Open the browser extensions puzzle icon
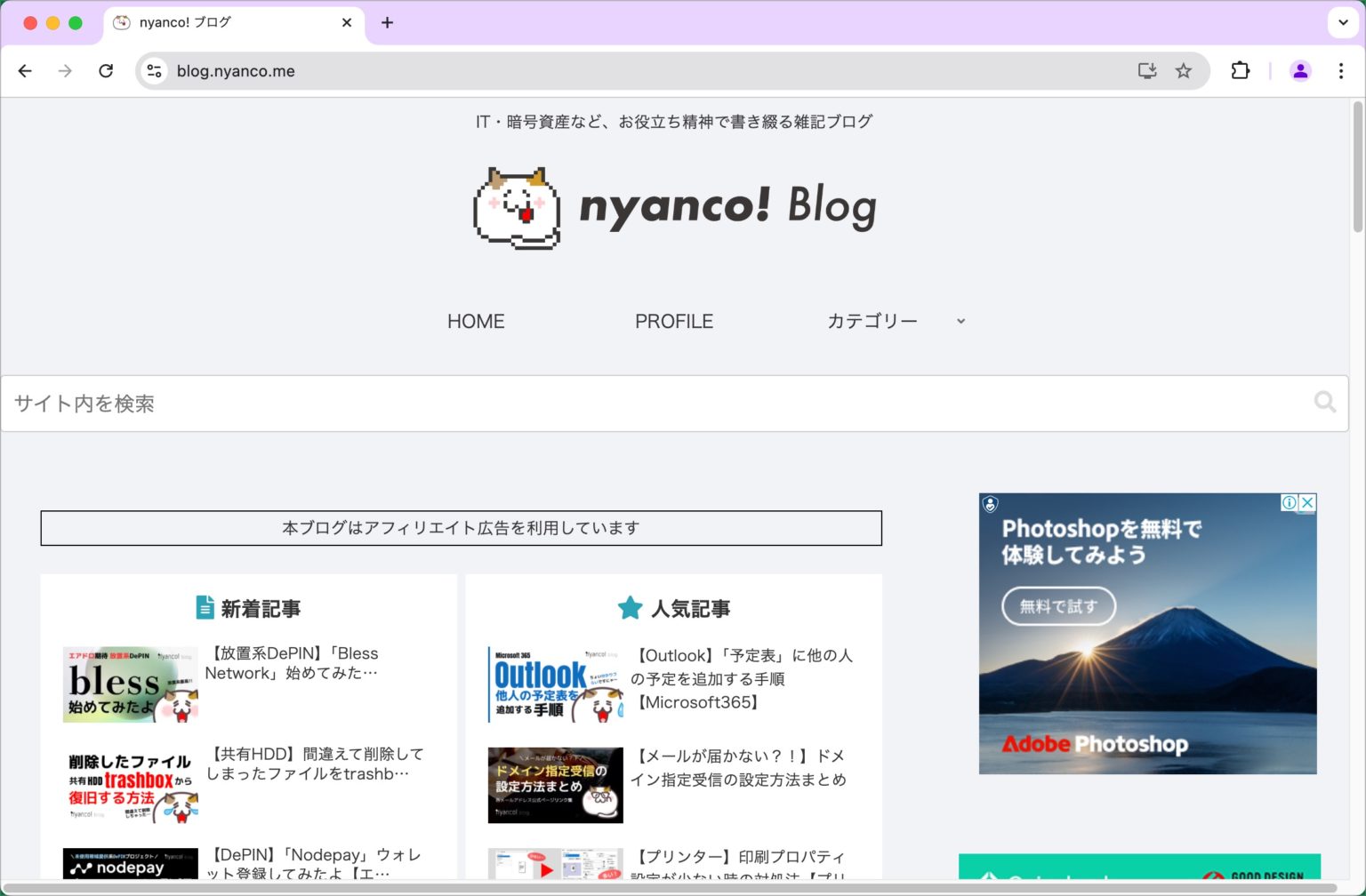Image resolution: width=1366 pixels, height=896 pixels. click(1240, 70)
